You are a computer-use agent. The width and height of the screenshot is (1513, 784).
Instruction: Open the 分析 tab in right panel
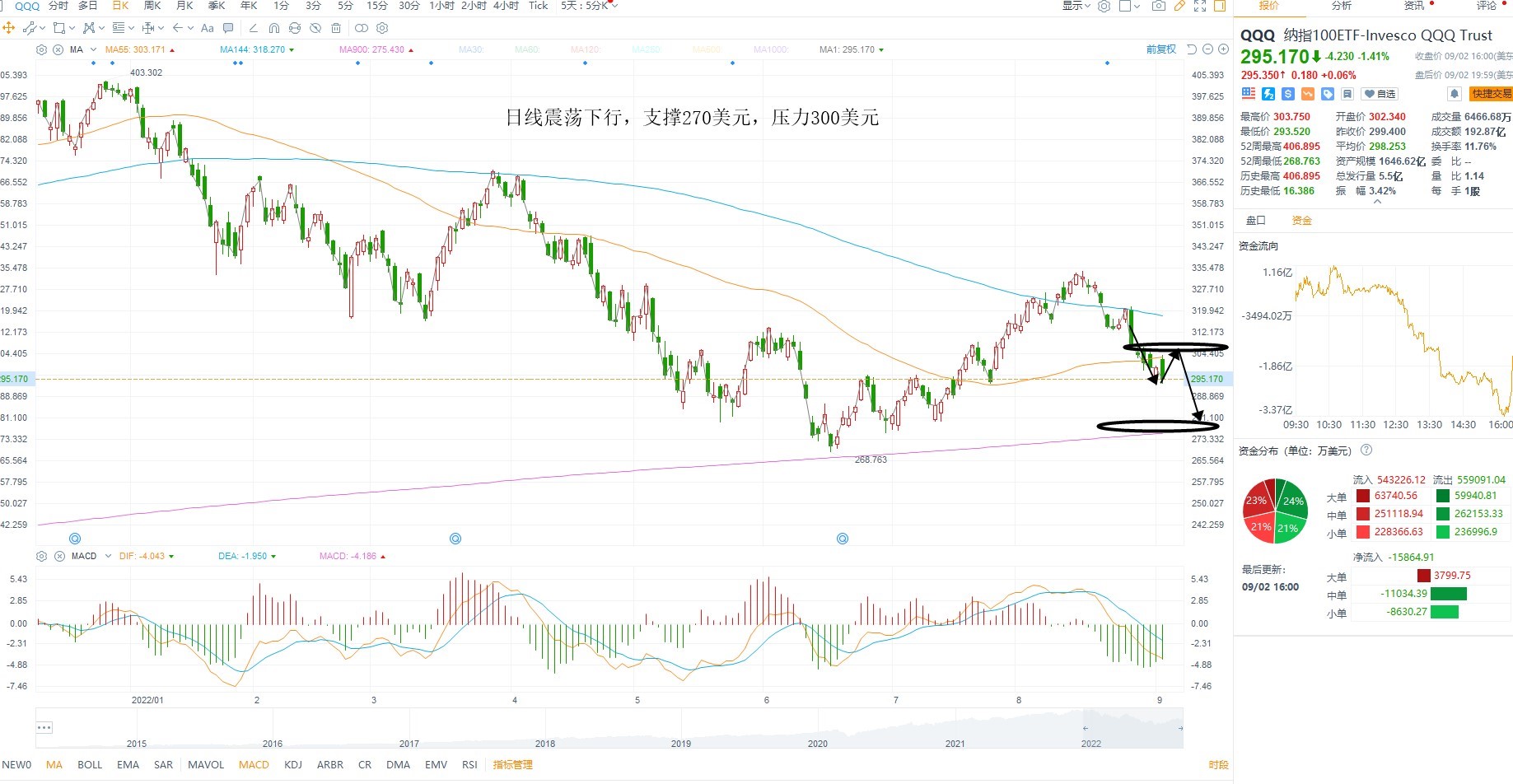[1342, 6]
